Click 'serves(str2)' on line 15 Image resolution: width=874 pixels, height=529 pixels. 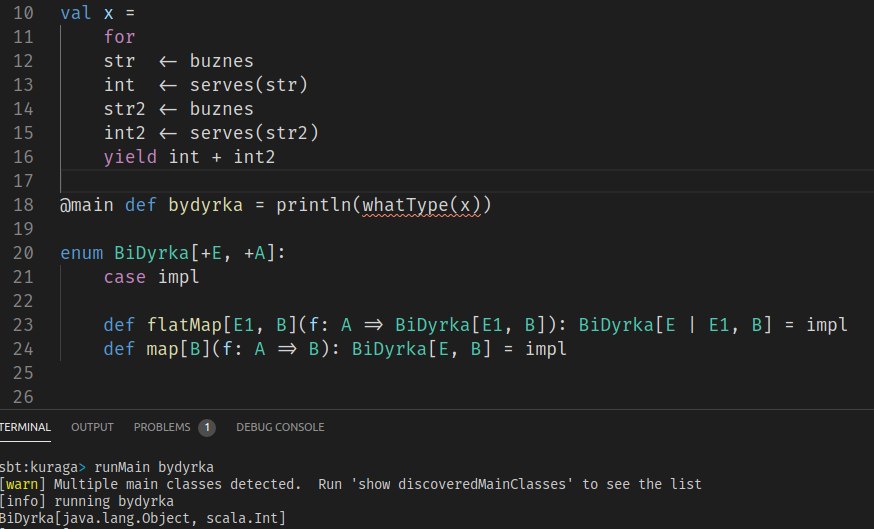click(254, 133)
